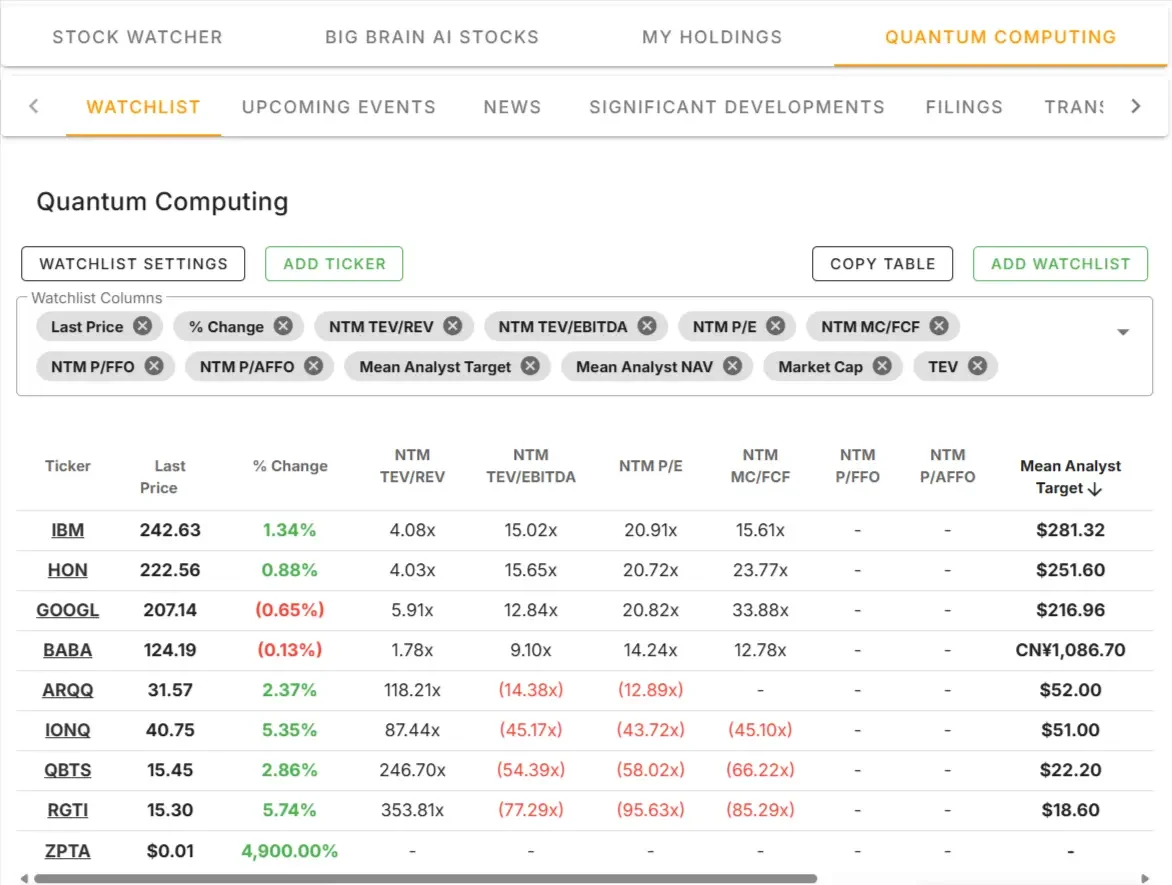Select the Watchlist sub-tab
Image resolution: width=1172 pixels, height=885 pixels.
coord(144,107)
